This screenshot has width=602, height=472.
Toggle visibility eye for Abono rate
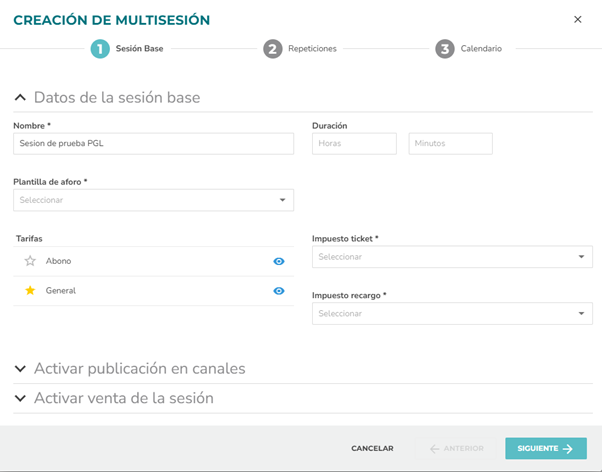click(x=279, y=261)
